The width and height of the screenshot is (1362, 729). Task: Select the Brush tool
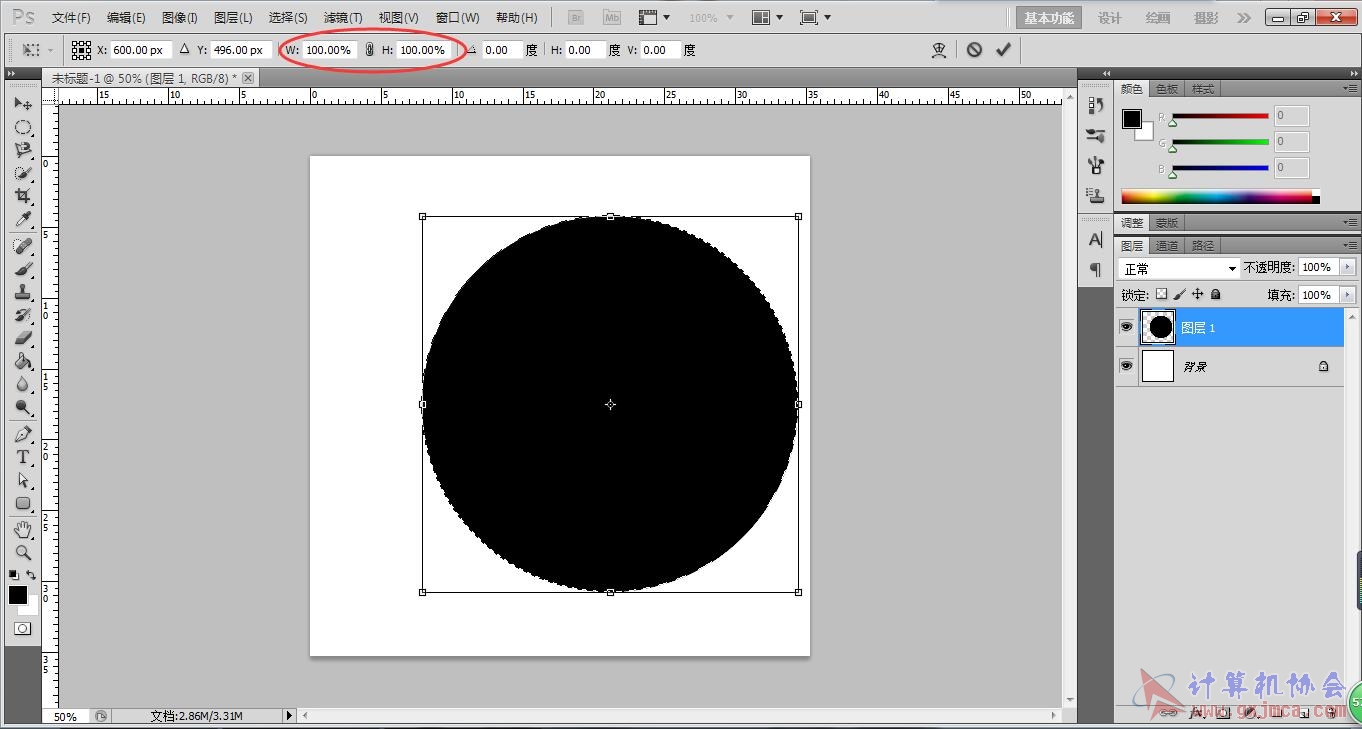[x=22, y=269]
